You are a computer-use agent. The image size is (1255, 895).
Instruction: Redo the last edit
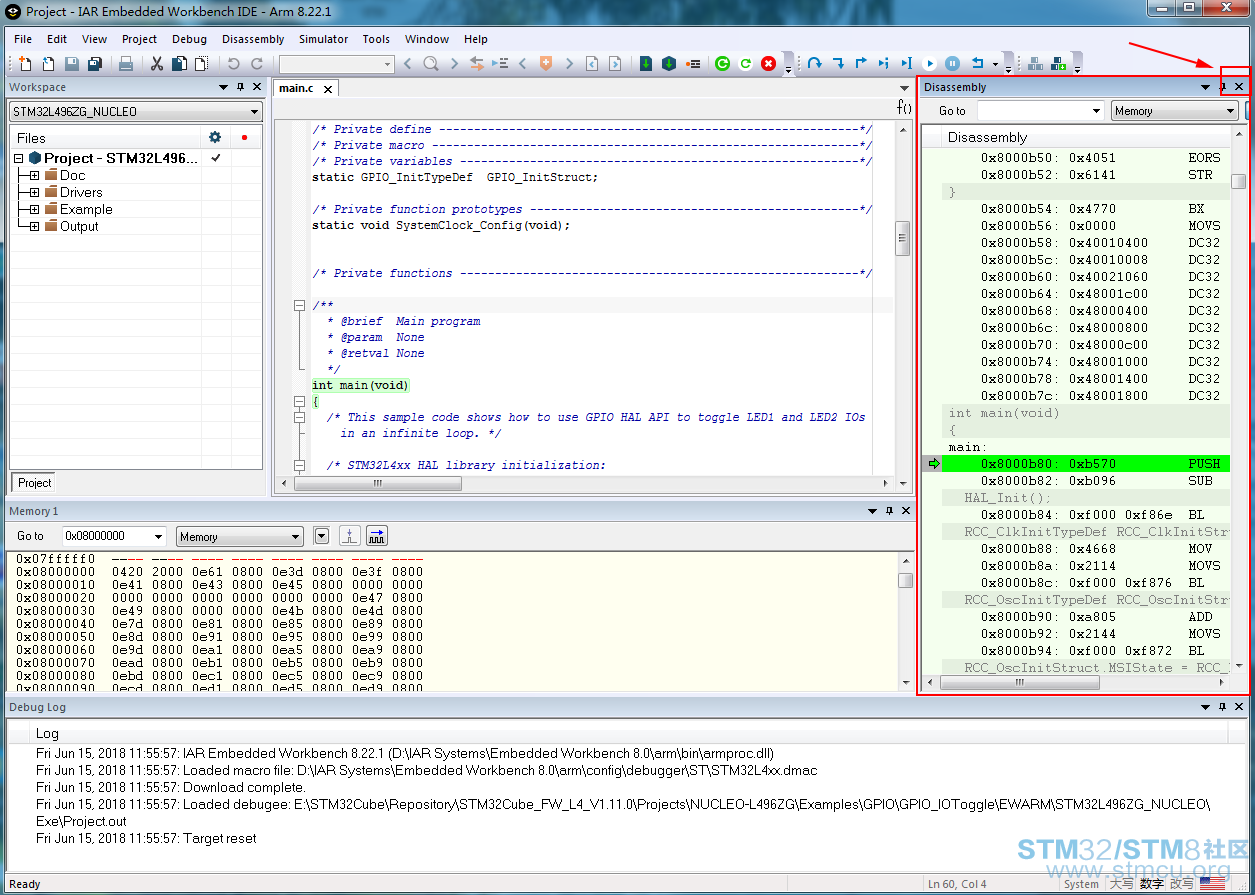(256, 64)
